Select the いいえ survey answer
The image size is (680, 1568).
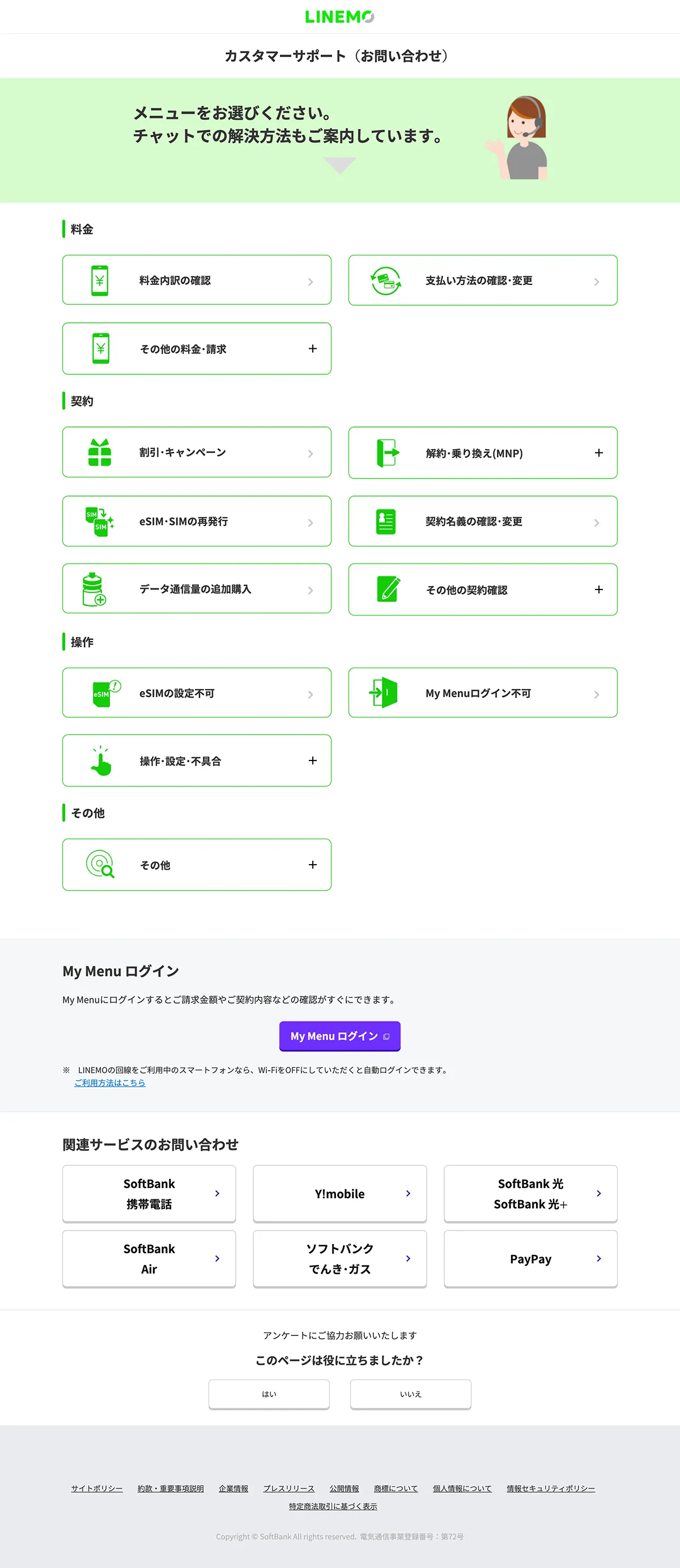point(411,1394)
